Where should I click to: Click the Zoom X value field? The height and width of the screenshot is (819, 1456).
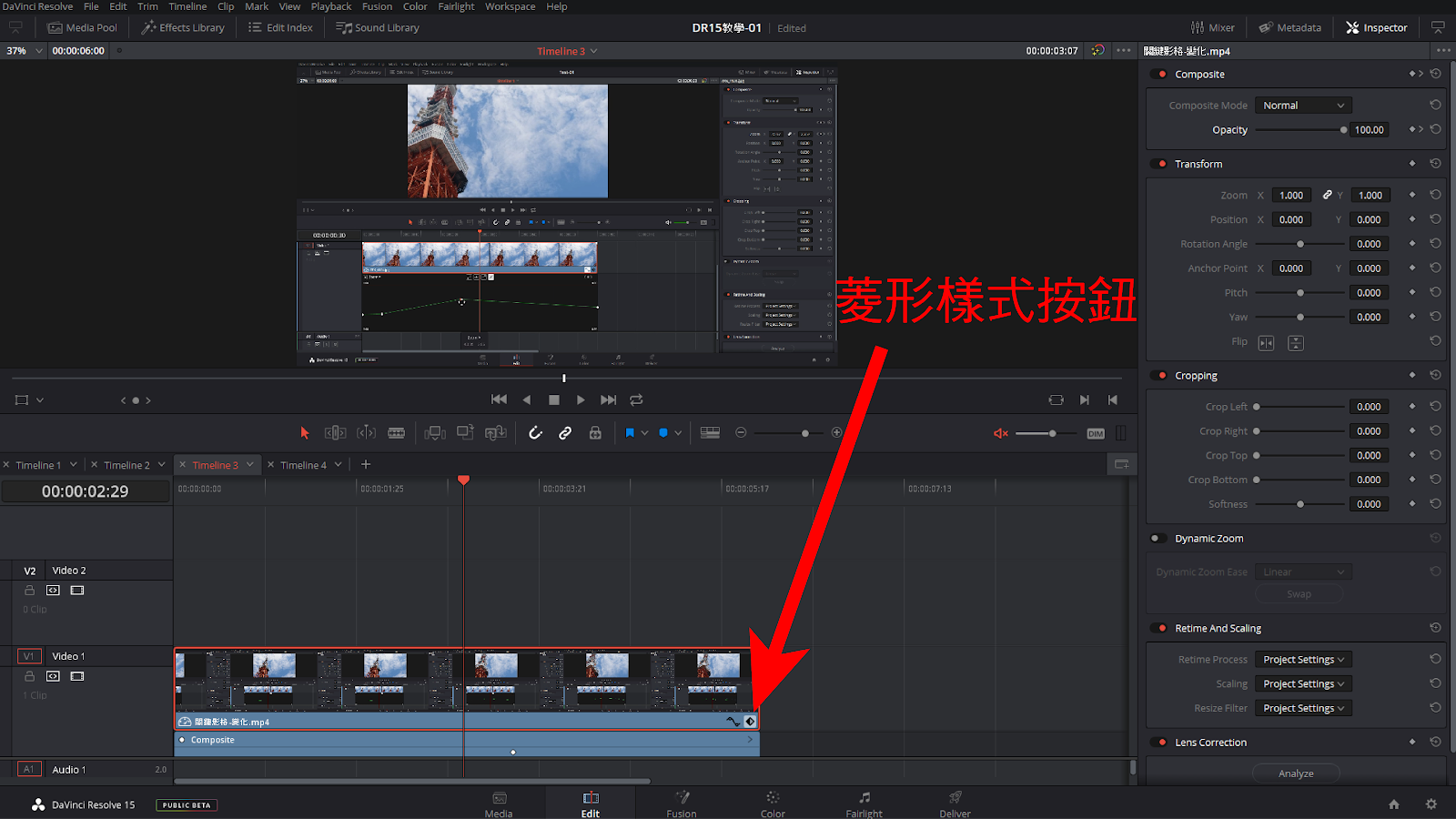(x=1291, y=196)
